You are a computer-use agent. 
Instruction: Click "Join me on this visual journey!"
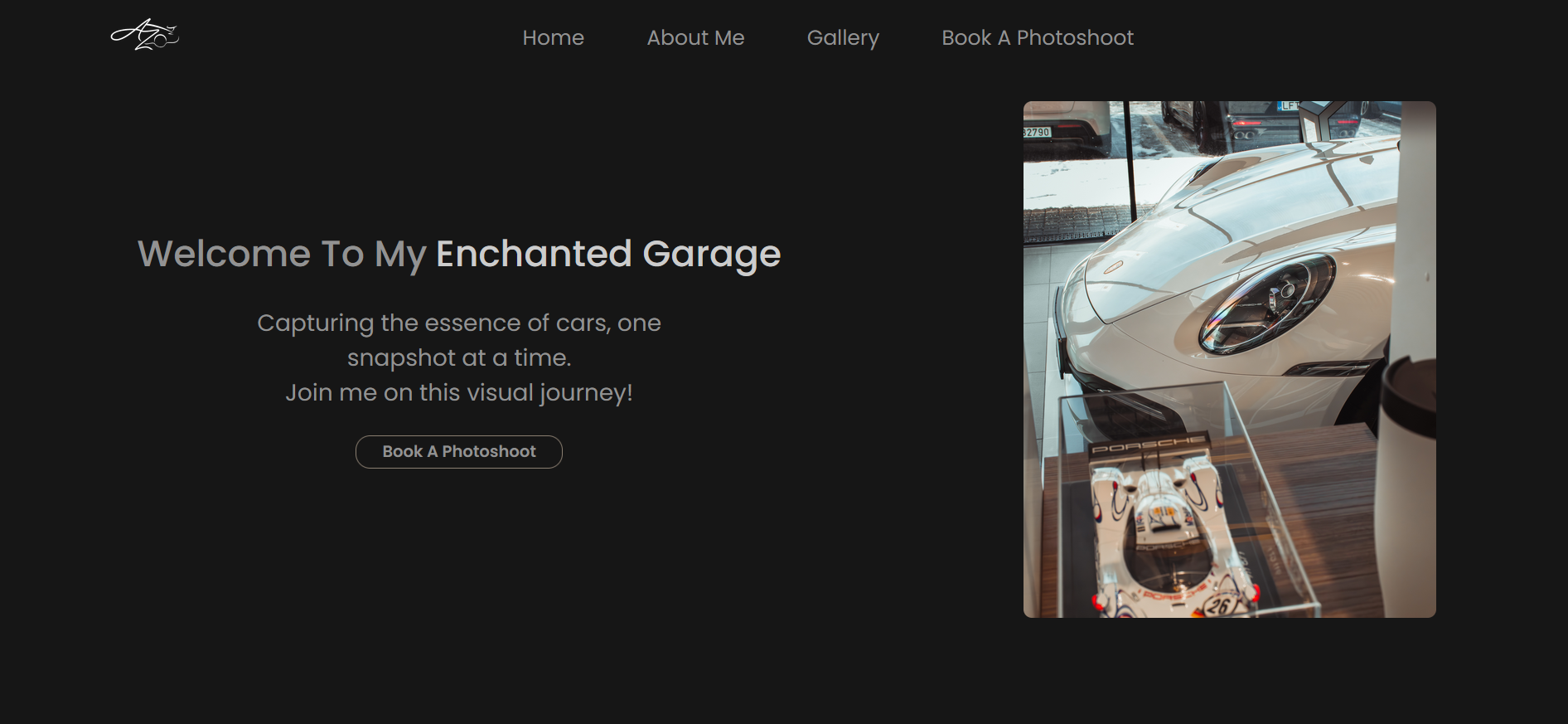458,392
